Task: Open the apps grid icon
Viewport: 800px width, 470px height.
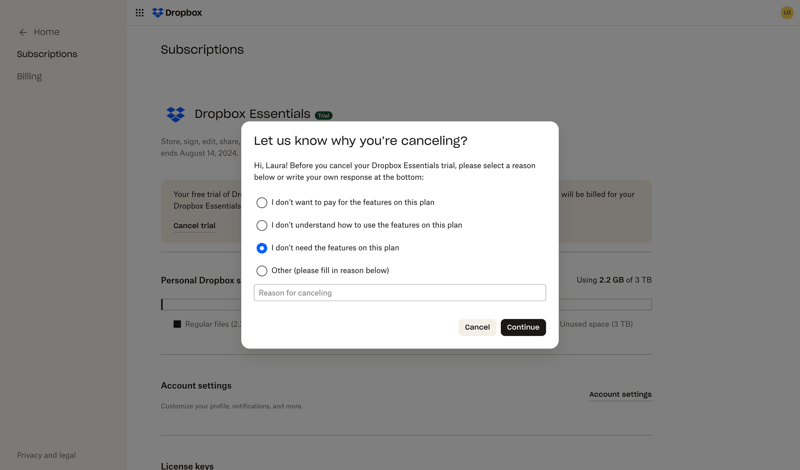Action: pos(139,13)
